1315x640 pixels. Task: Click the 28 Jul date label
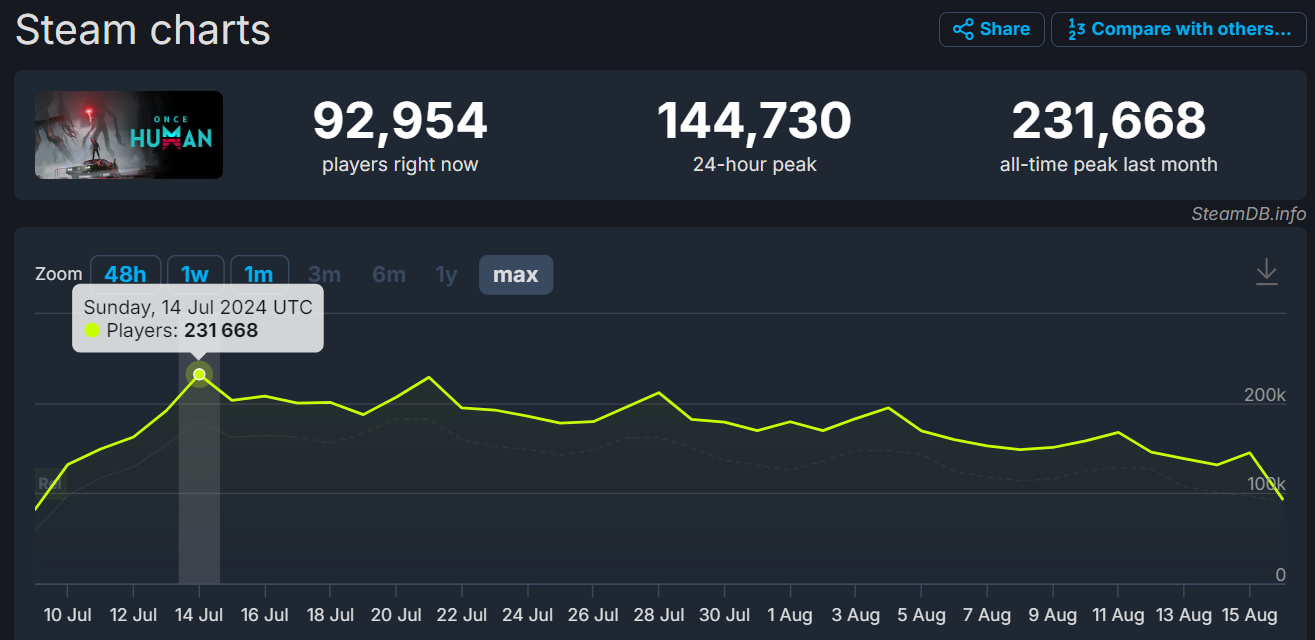(658, 614)
